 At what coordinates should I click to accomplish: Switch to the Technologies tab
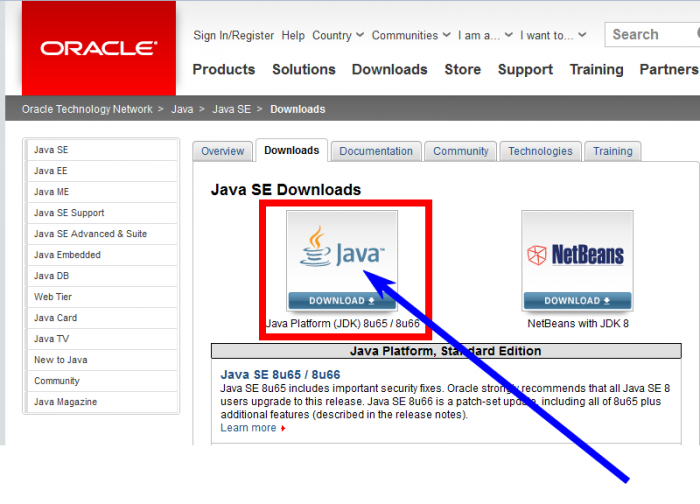(540, 151)
